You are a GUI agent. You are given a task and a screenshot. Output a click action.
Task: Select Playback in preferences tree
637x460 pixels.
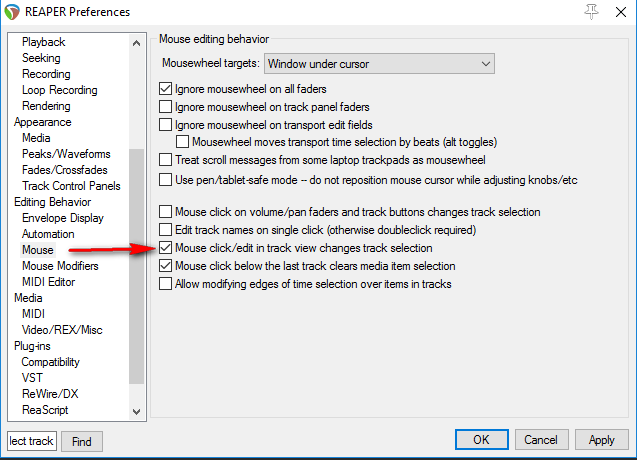coord(43,42)
